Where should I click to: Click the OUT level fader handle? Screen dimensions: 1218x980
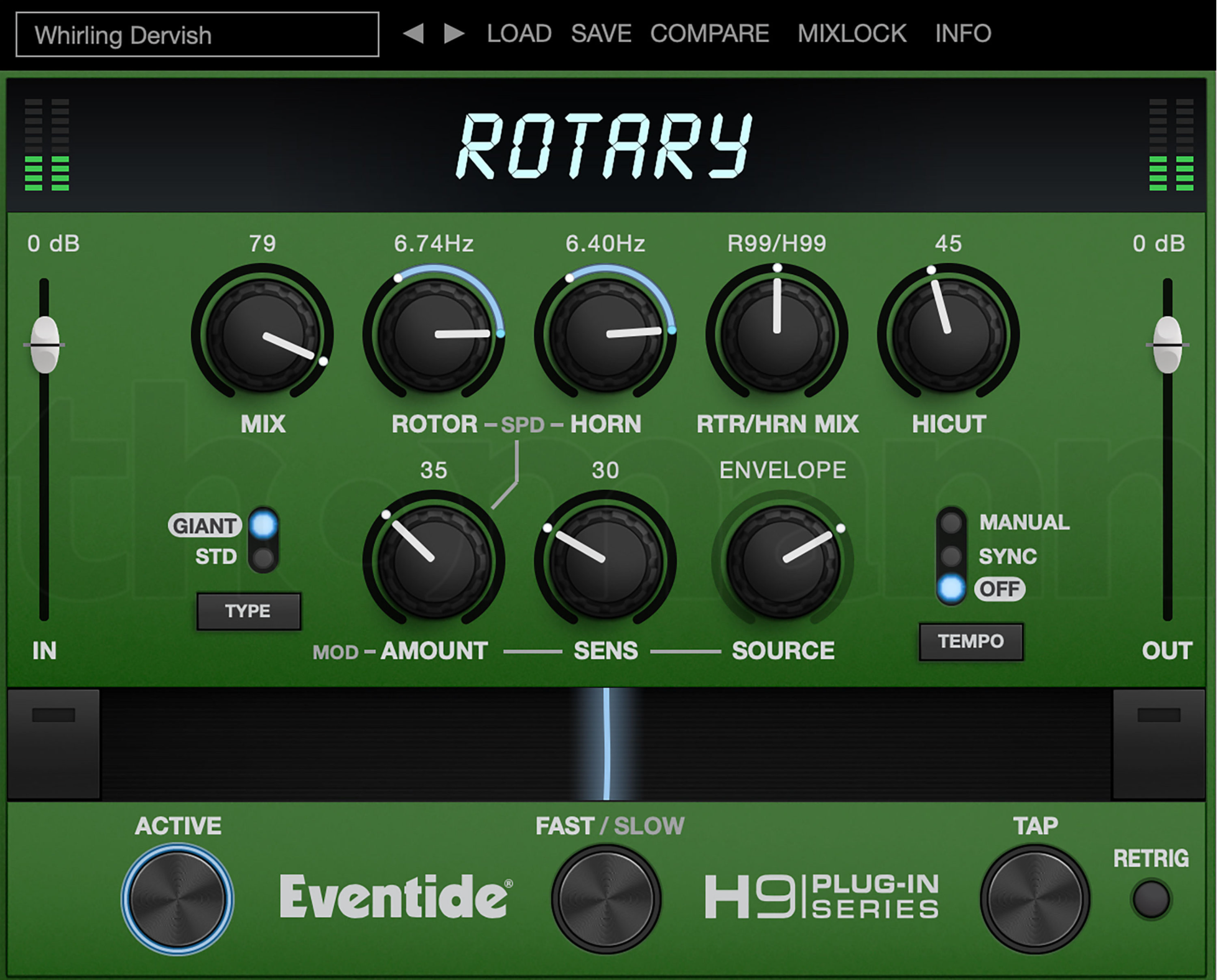[x=1168, y=344]
